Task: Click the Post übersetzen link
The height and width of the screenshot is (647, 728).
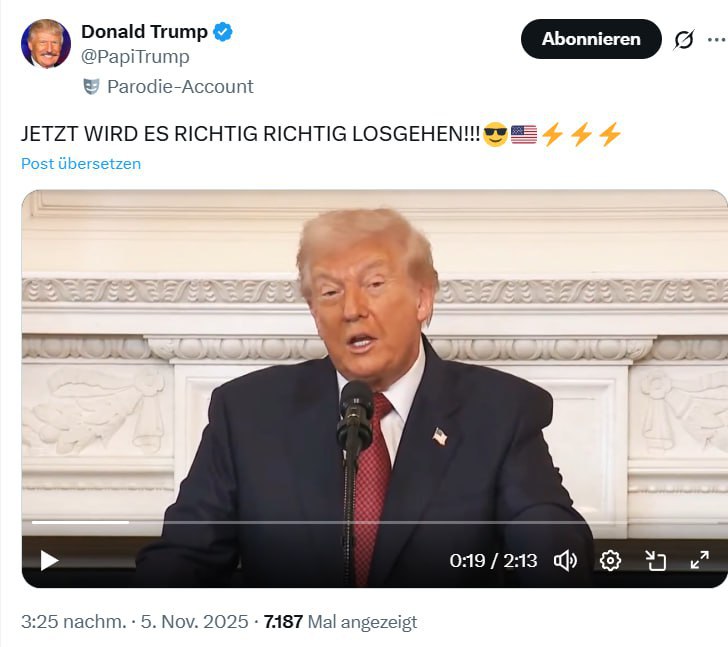Action: pos(81,163)
